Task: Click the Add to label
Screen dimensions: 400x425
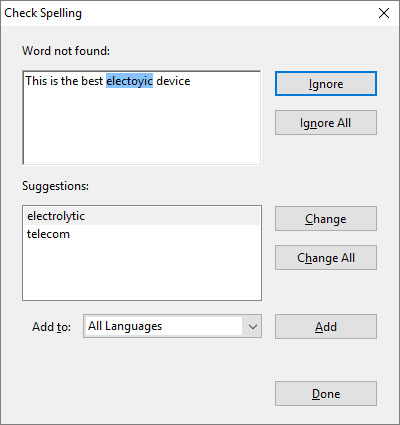Action: pyautogui.click(x=51, y=327)
